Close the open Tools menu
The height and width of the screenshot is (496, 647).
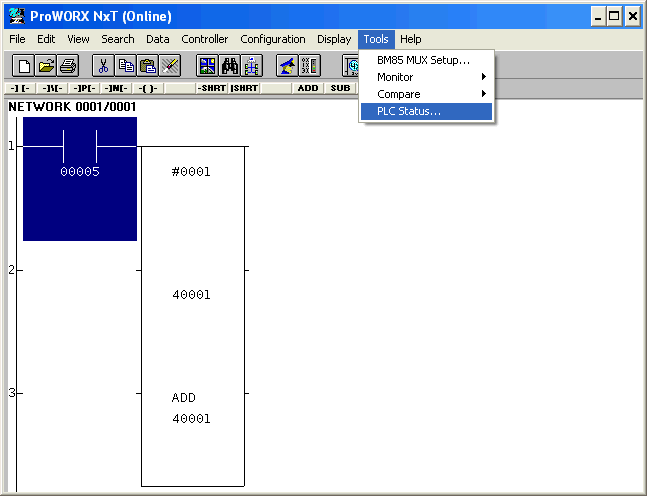376,39
